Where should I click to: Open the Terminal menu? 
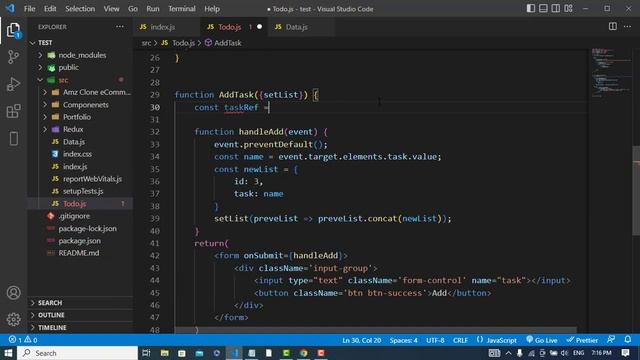182,9
